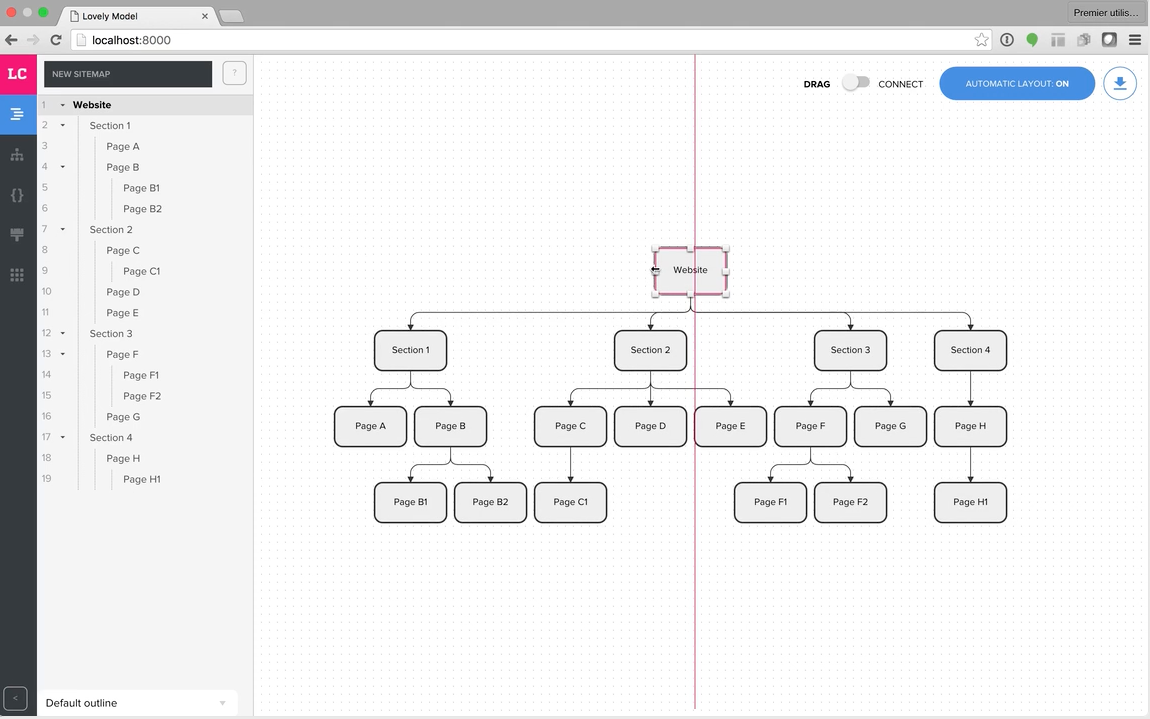Open the Default outline dropdown
Screen dimensions: 1150x719
click(x=136, y=703)
